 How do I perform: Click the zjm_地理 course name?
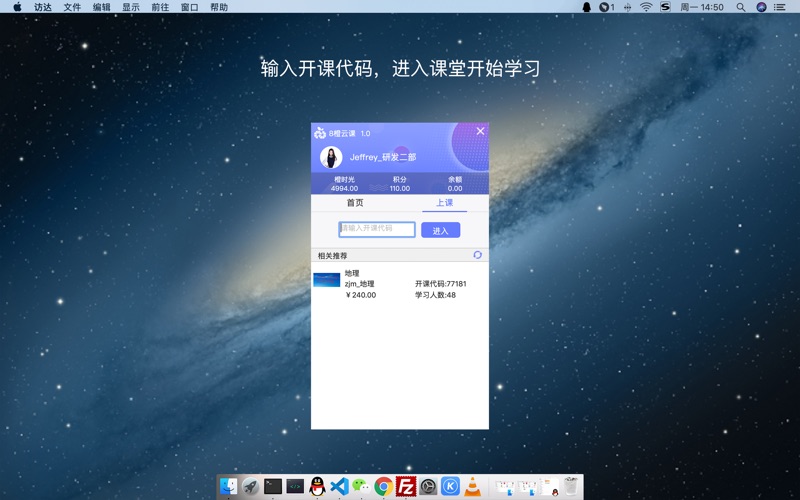click(359, 284)
